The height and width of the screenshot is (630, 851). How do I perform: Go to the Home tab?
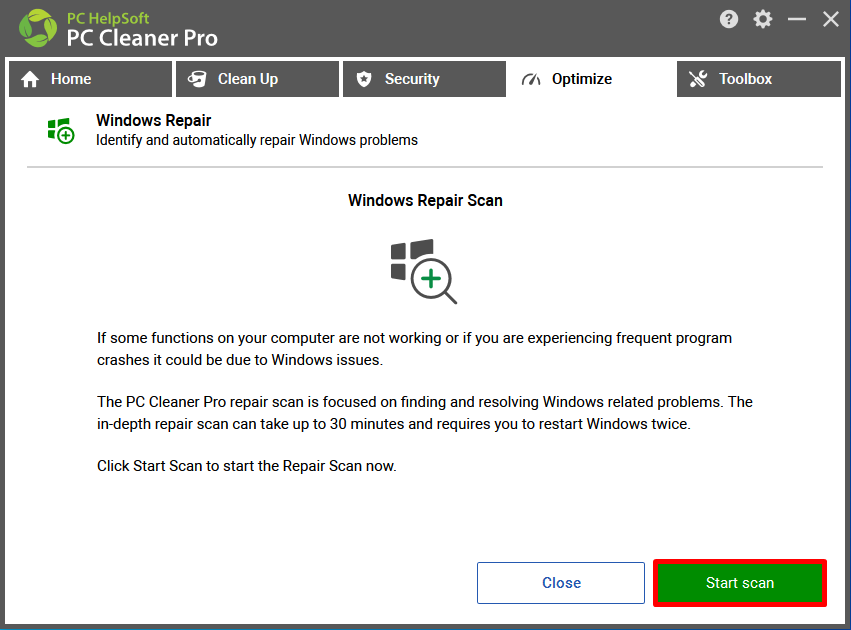click(x=91, y=79)
